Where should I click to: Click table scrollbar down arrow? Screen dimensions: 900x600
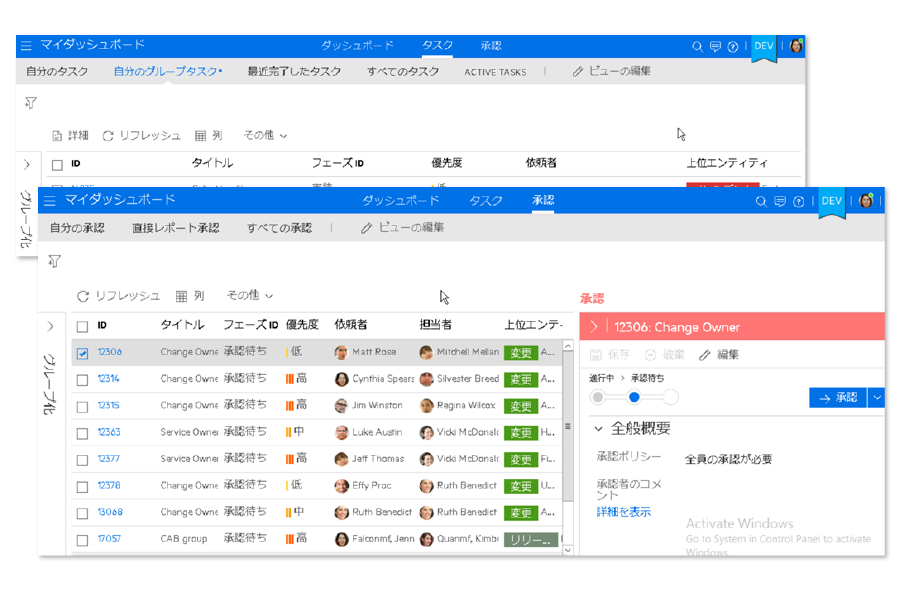click(x=568, y=550)
